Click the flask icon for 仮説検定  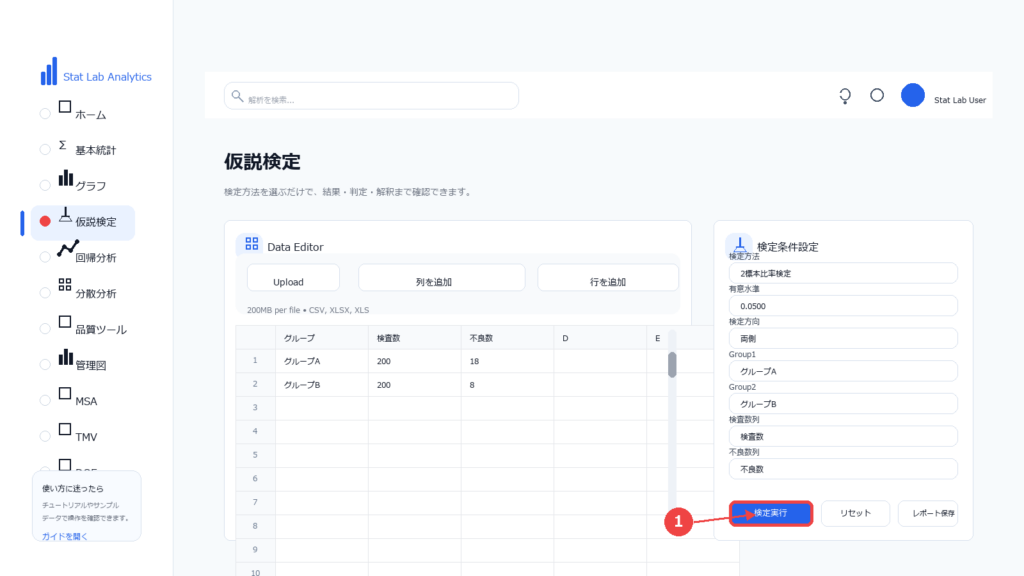(x=65, y=214)
